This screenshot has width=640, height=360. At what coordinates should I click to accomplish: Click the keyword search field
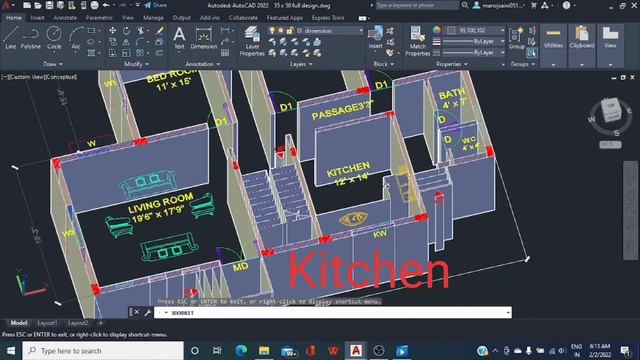point(417,5)
